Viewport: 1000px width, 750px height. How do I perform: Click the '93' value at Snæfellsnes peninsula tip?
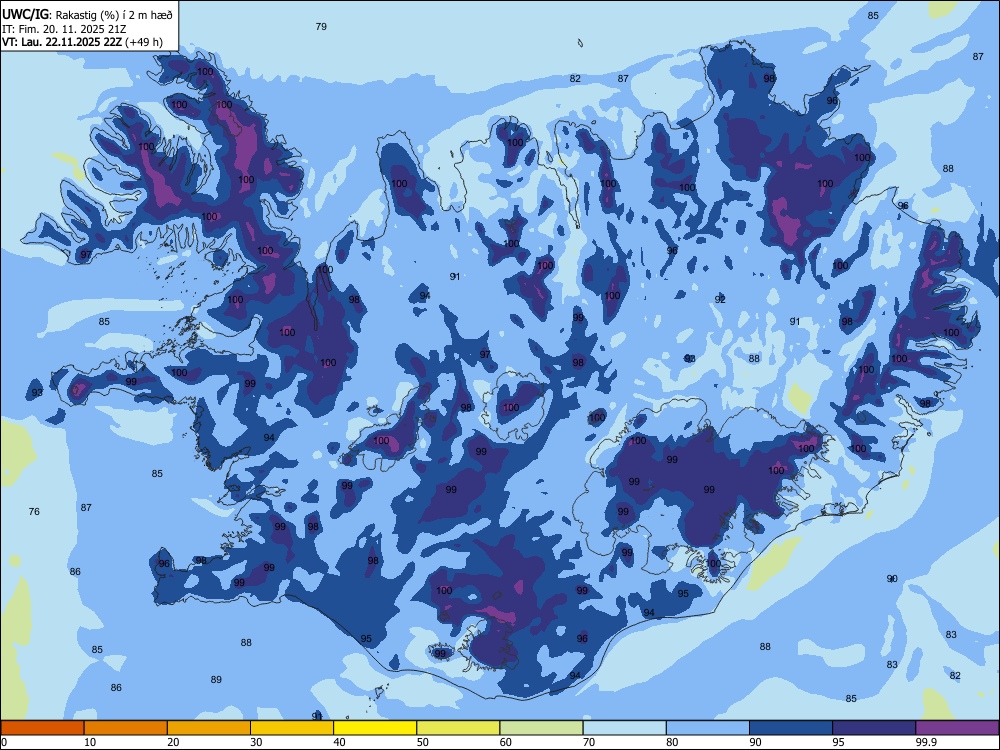pos(38,392)
